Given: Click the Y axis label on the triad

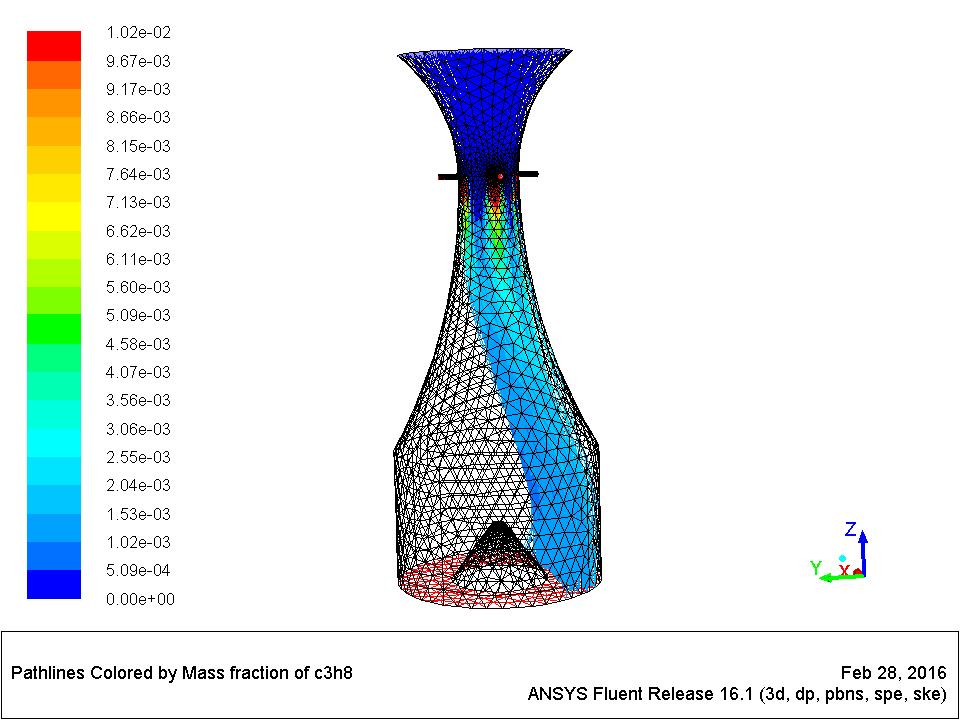Looking at the screenshot, I should (x=816, y=568).
